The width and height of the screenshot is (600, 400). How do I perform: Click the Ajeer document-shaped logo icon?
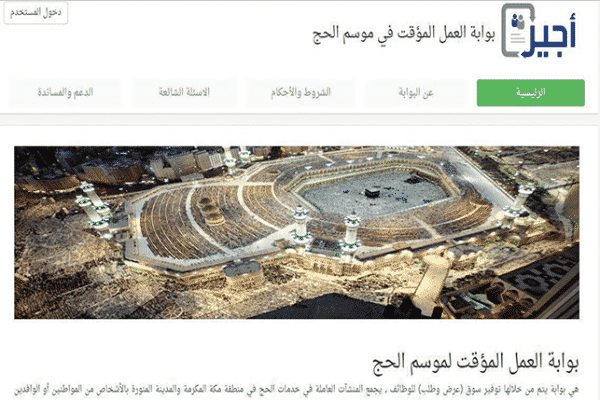coord(517,30)
